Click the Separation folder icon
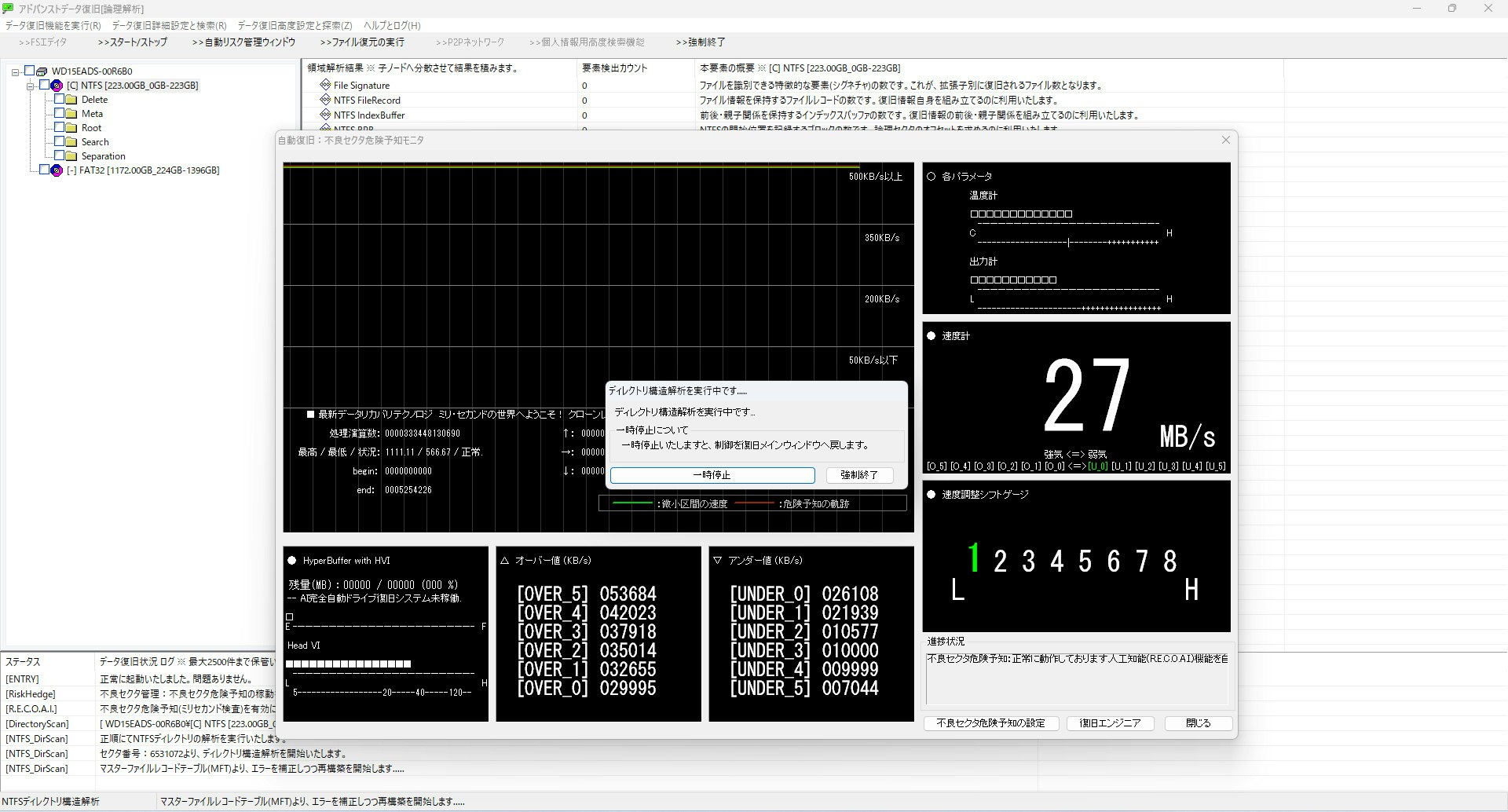 click(x=71, y=156)
